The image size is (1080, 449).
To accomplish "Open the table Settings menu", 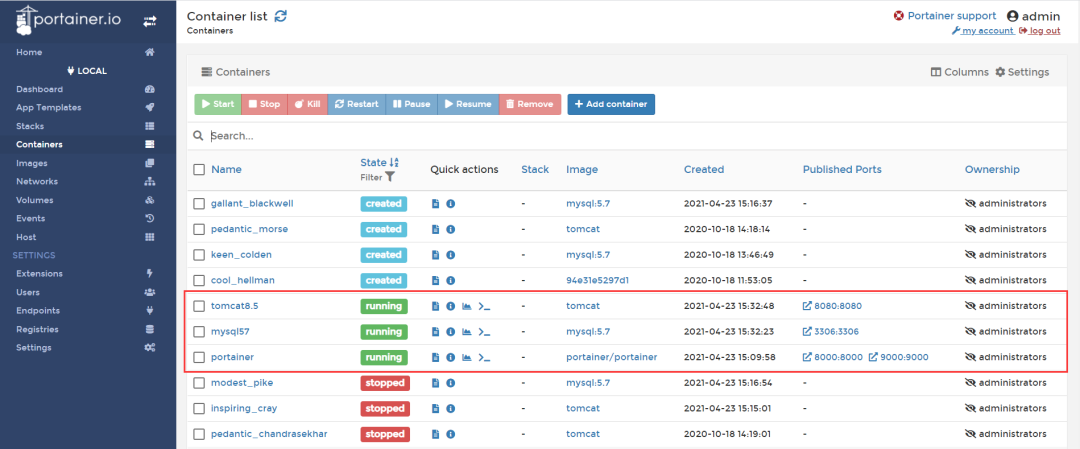I will (1022, 72).
